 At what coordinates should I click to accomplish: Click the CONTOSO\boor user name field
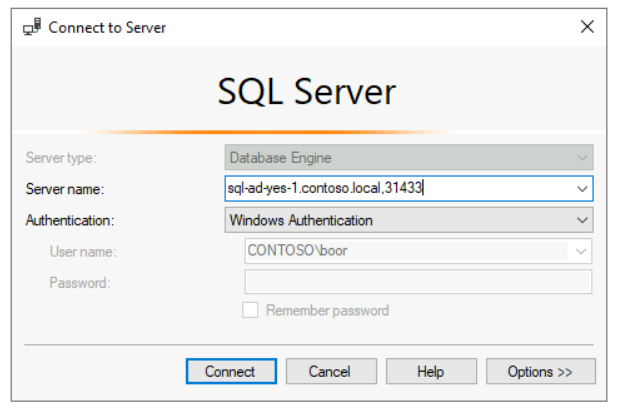pos(408,251)
